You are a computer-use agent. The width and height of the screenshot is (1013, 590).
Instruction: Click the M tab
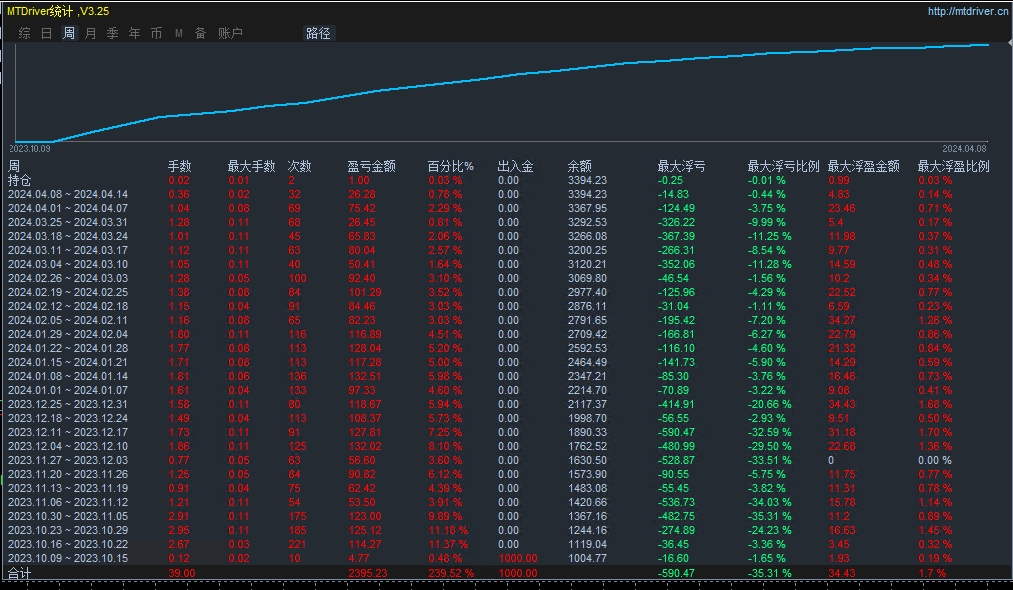click(178, 33)
